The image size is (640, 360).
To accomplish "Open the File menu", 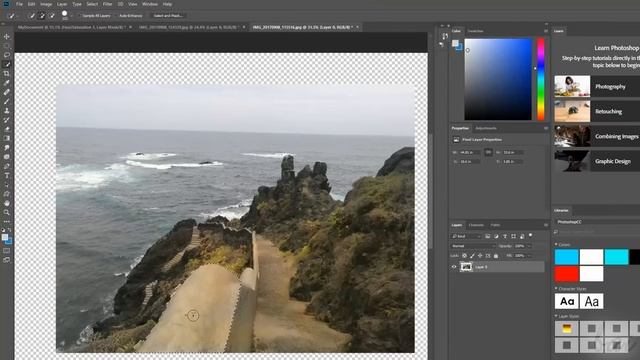I will (x=19, y=4).
